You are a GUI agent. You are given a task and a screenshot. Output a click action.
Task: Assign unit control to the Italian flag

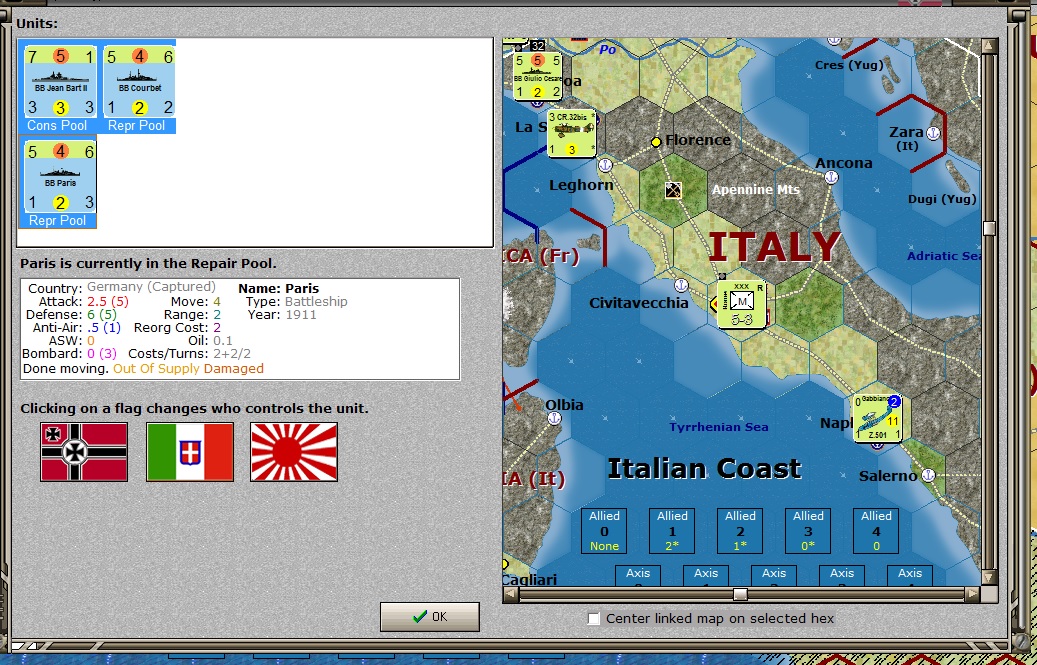[x=190, y=452]
